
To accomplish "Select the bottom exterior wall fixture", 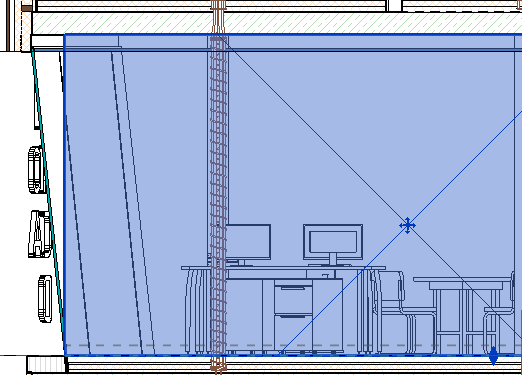I will click(45, 299).
